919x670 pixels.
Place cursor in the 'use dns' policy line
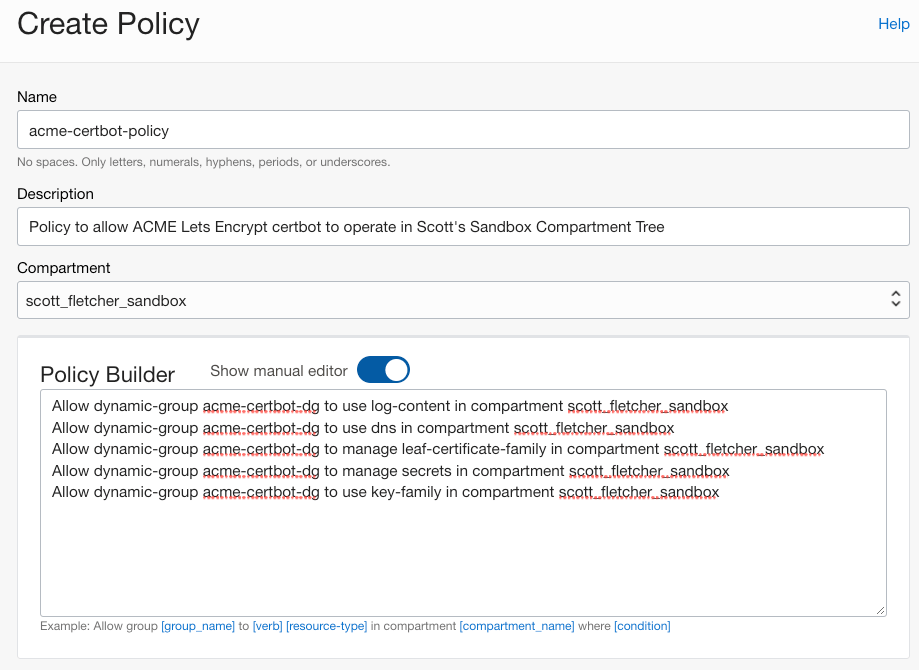(363, 428)
